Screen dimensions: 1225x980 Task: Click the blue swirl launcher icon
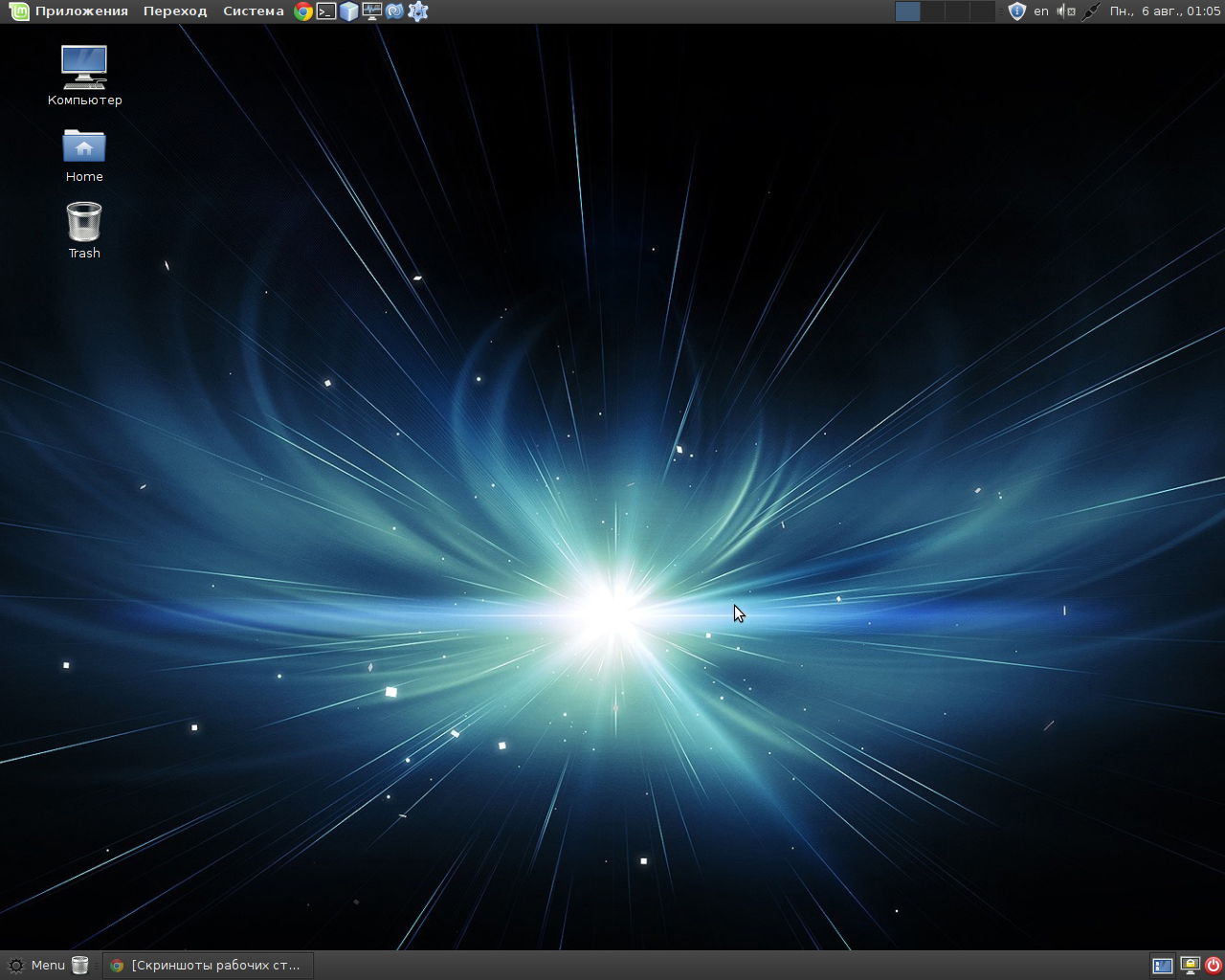(x=394, y=11)
